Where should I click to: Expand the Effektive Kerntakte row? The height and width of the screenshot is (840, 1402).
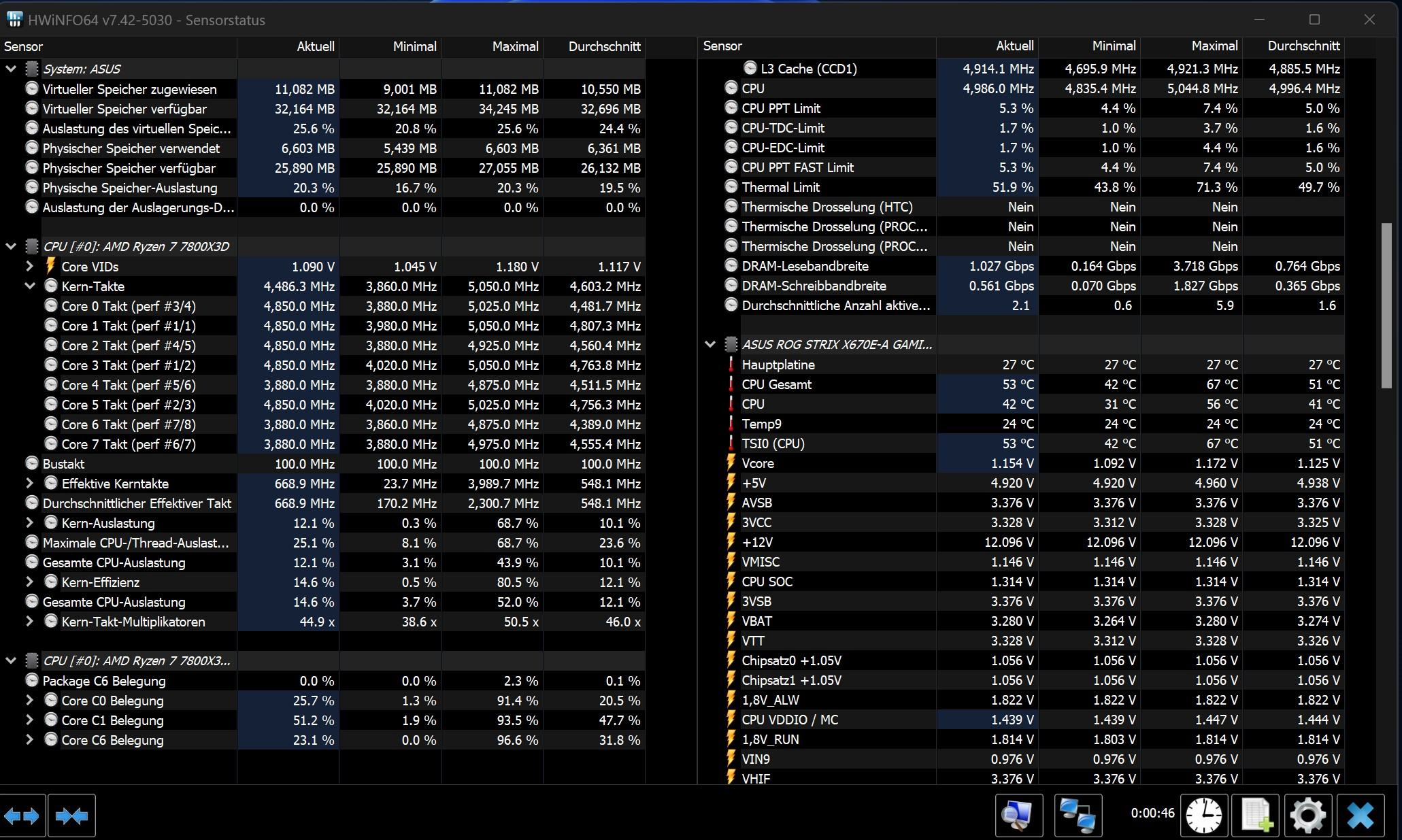pyautogui.click(x=29, y=483)
